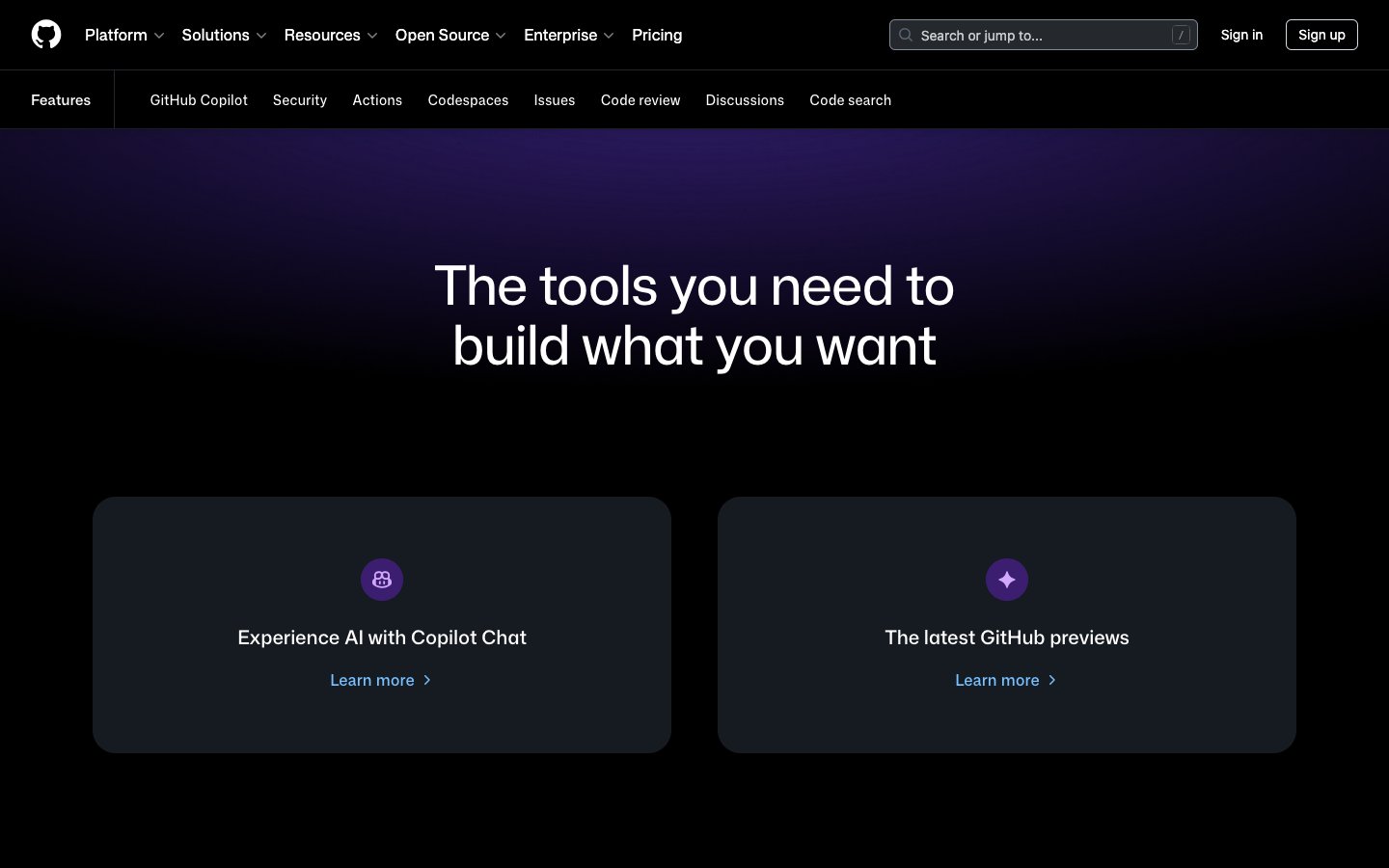Expand the Platform dropdown menu

coord(161,36)
